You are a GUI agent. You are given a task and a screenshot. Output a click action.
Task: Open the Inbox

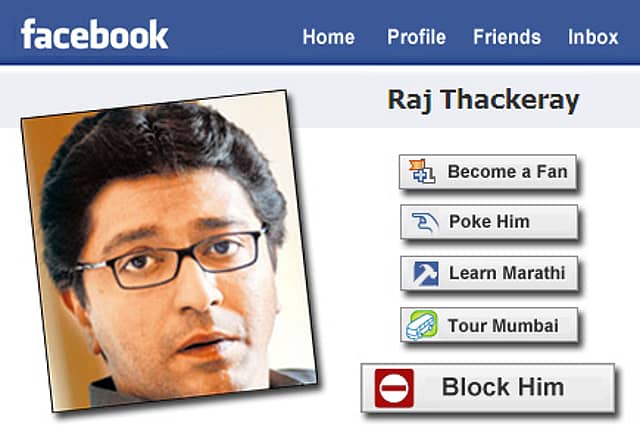click(x=593, y=37)
